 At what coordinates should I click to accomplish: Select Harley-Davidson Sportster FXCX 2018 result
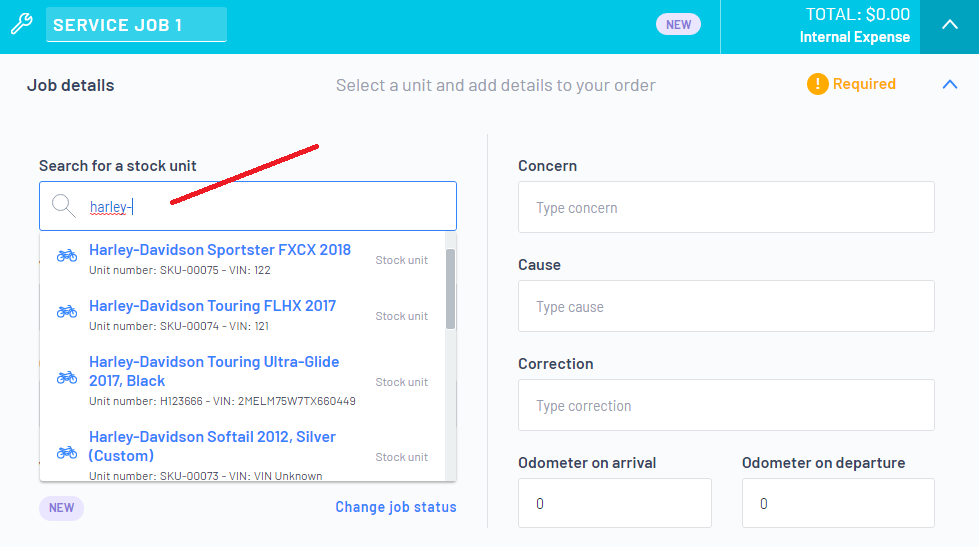pos(244,259)
